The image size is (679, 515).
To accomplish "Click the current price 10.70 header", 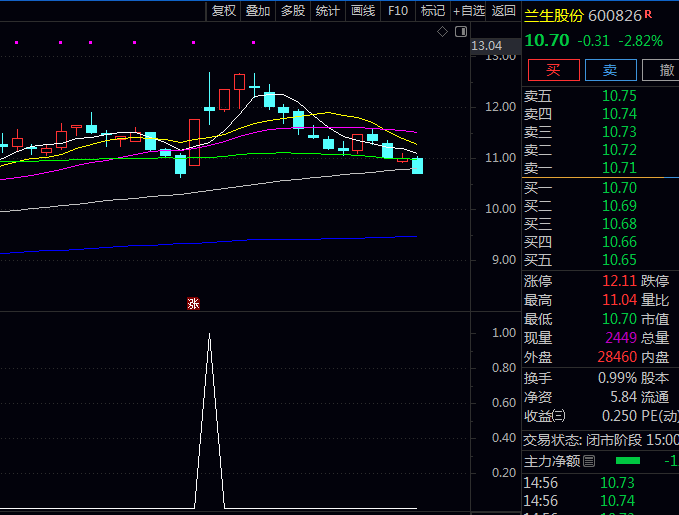I will tap(546, 41).
